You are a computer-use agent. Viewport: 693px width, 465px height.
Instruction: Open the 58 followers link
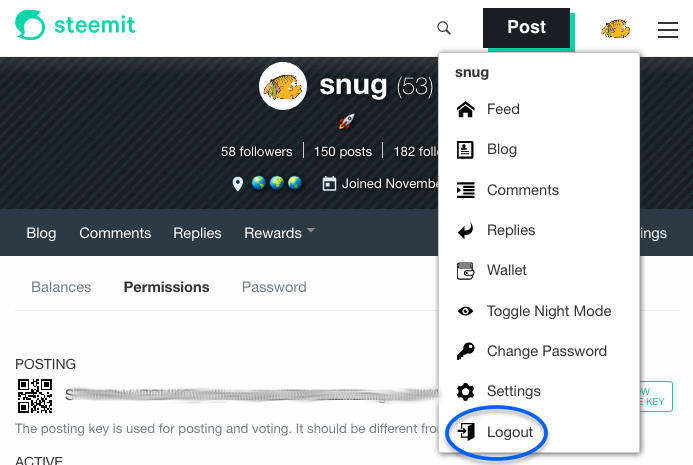(x=256, y=152)
